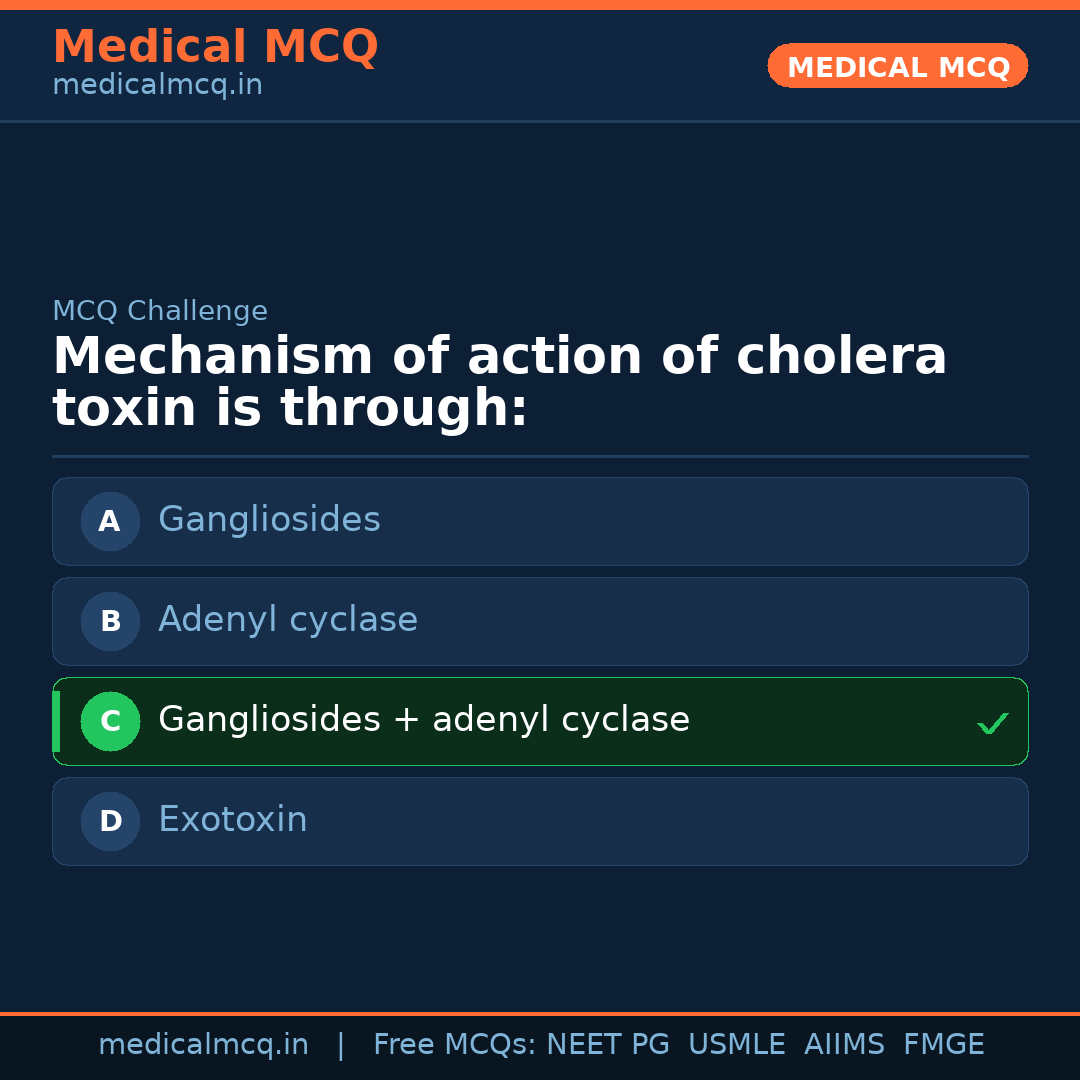
Task: Open medicalmcq.in link in the footer
Action: [203, 1045]
